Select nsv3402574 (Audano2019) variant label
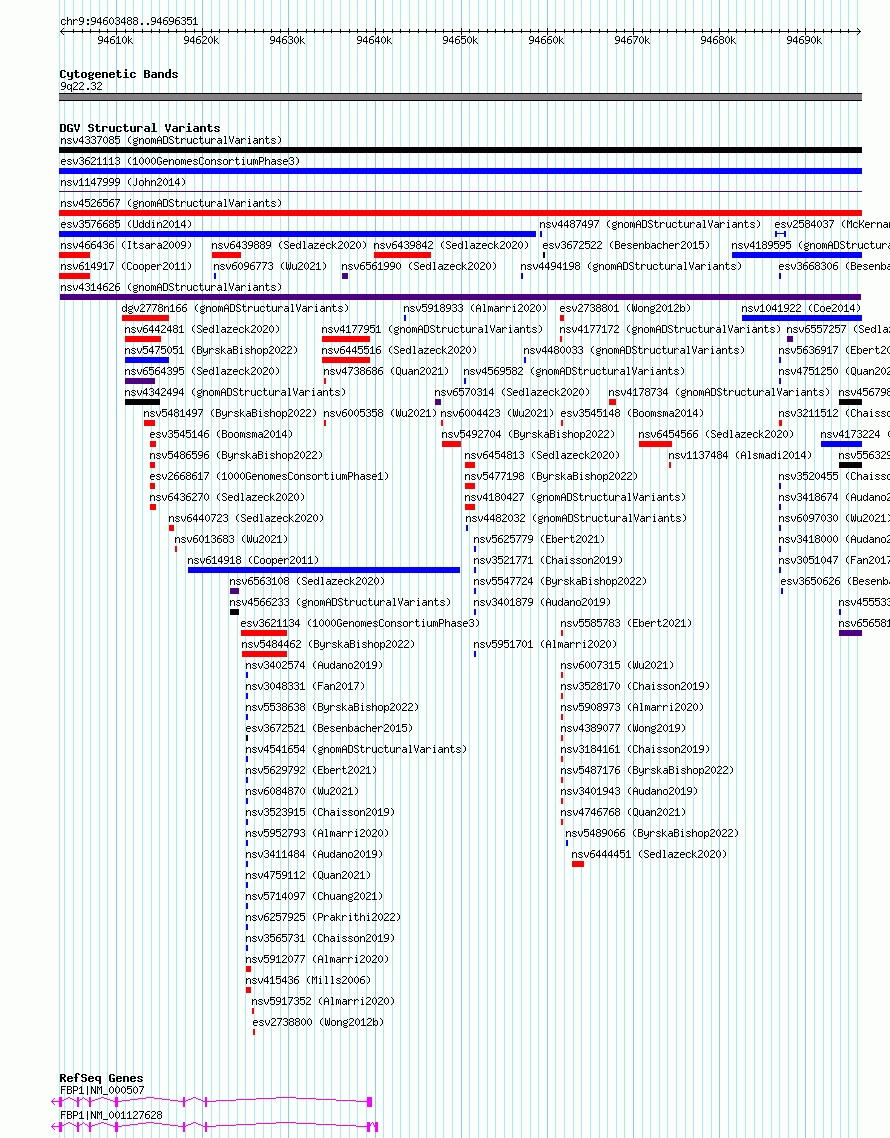Screen dimensions: 890x1138 pyautogui.click(x=314, y=666)
